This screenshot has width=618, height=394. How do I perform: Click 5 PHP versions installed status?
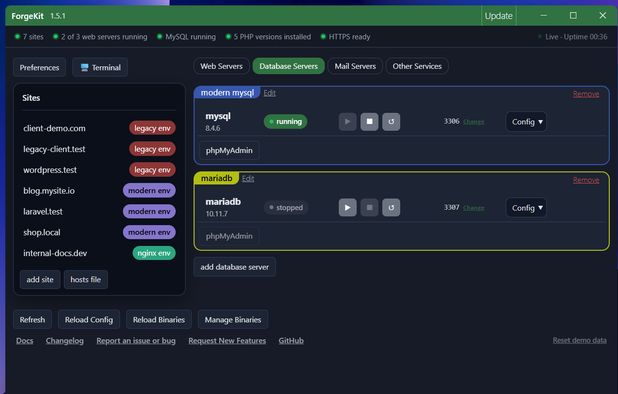(268, 37)
